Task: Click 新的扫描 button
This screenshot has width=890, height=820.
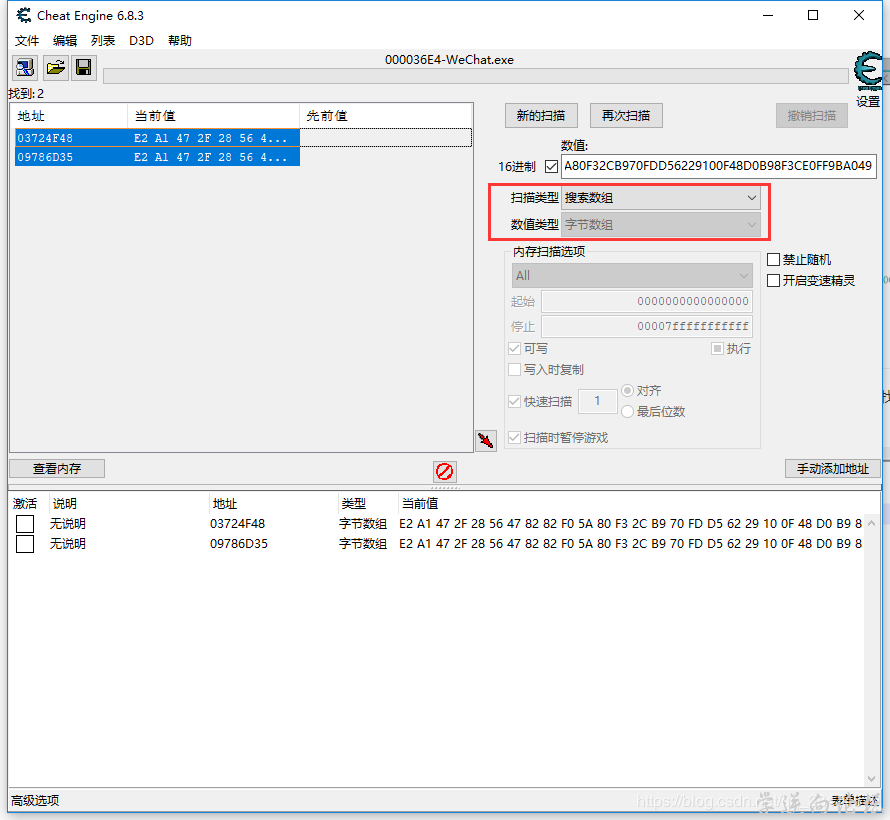Action: pos(541,116)
